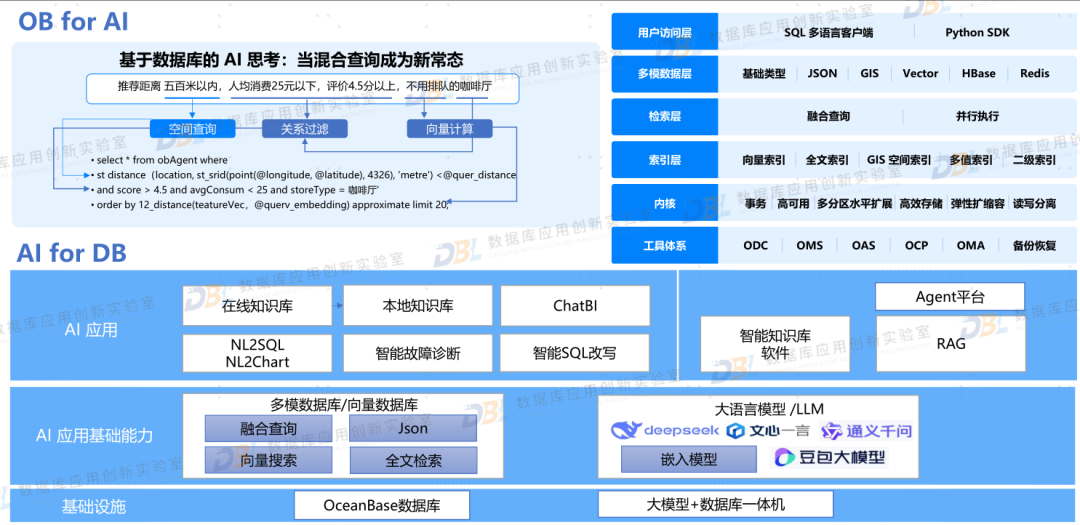Click the DeepSeek whale logo

point(627,431)
